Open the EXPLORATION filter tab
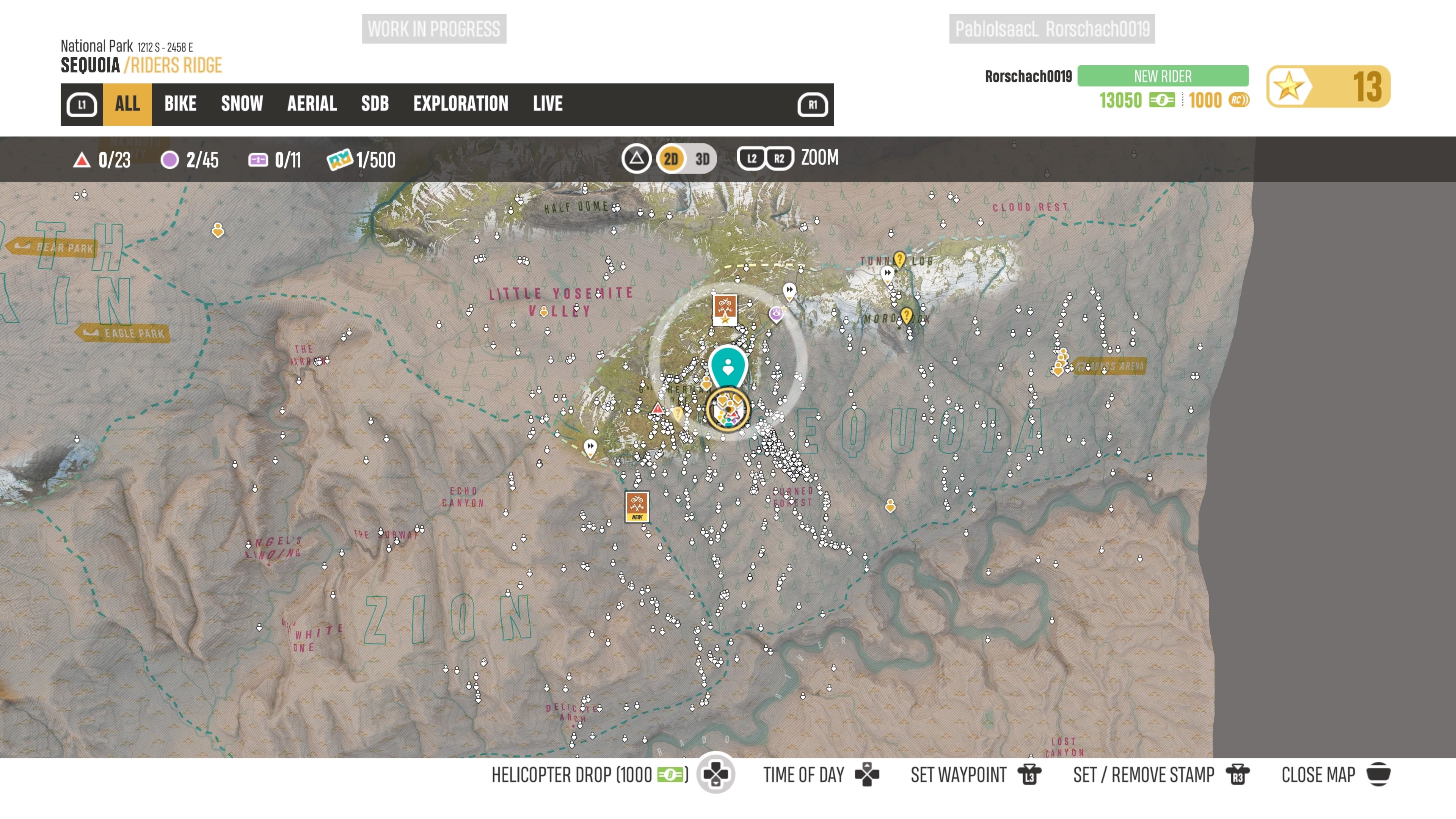This screenshot has height=819, width=1456. 460,104
